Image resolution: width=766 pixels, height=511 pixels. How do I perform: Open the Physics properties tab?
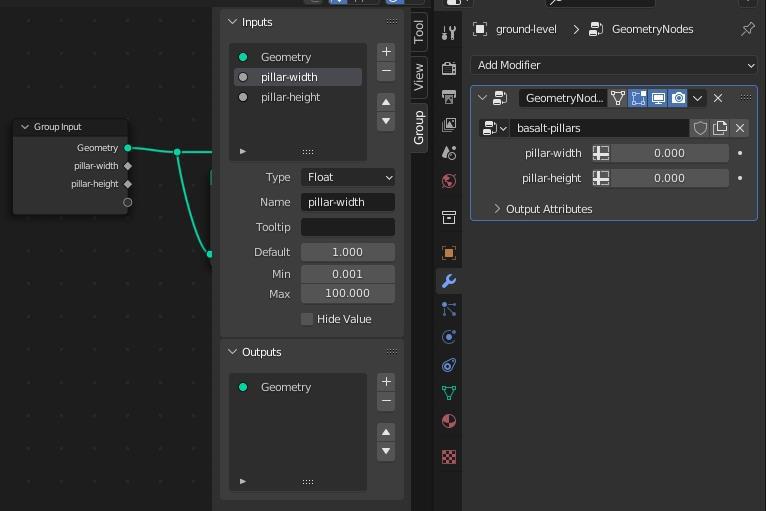point(449,337)
